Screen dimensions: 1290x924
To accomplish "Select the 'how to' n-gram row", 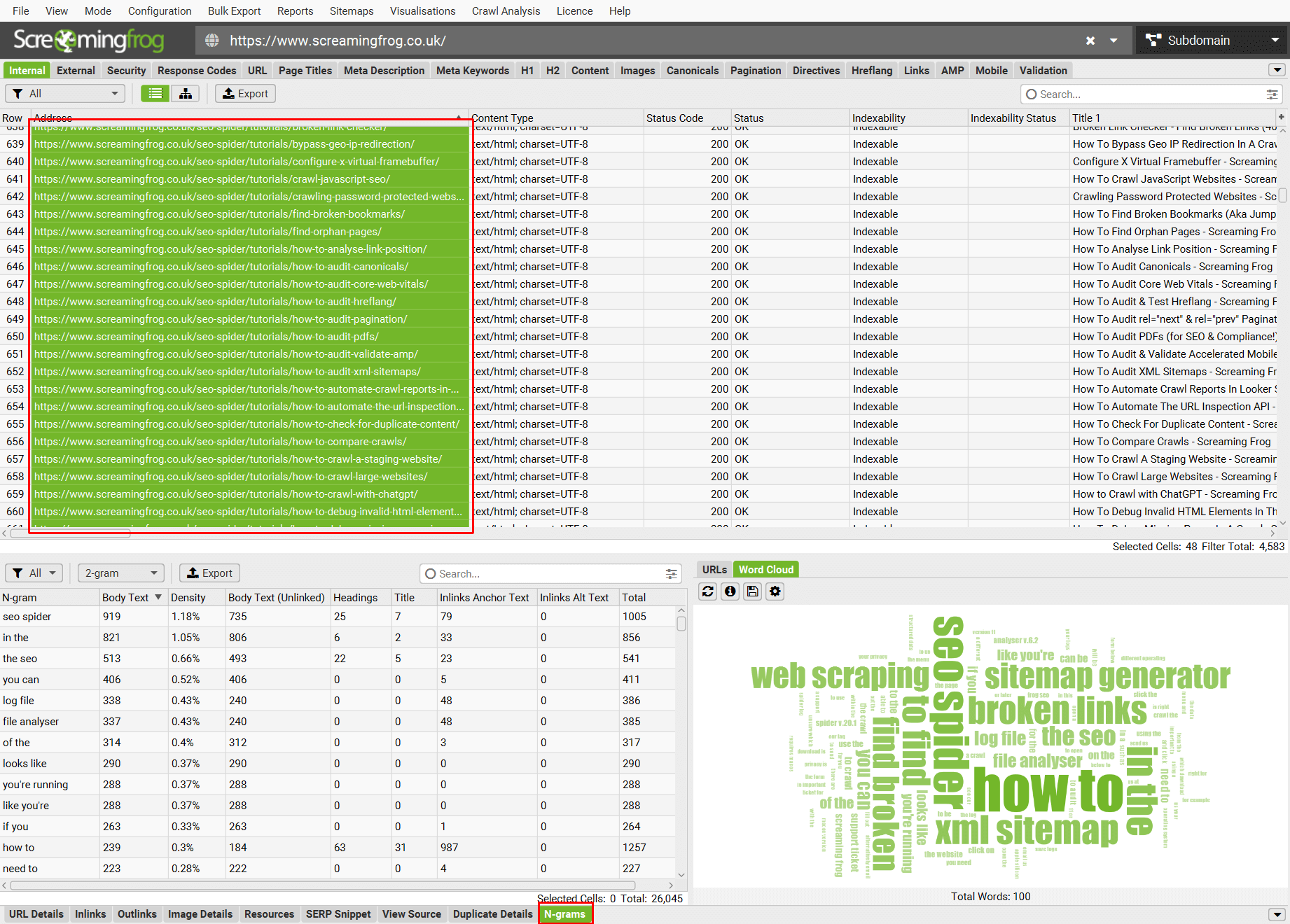I will [x=338, y=848].
